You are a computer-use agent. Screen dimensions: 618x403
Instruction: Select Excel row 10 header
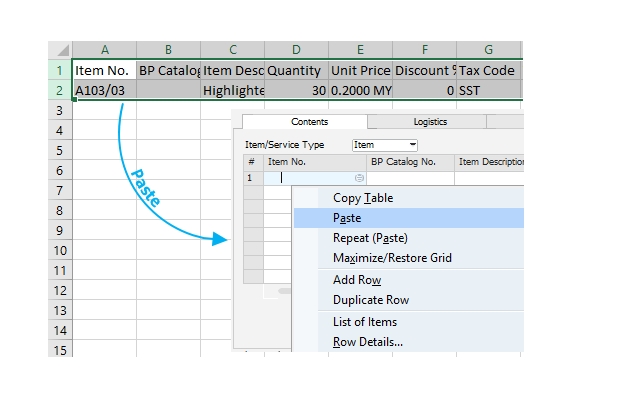pyautogui.click(x=60, y=250)
